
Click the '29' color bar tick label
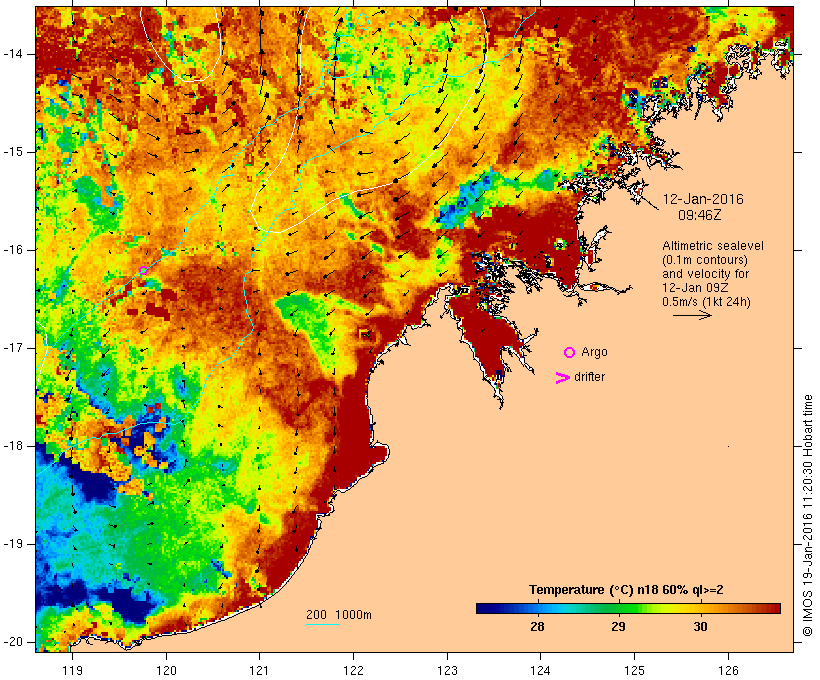coord(619,627)
